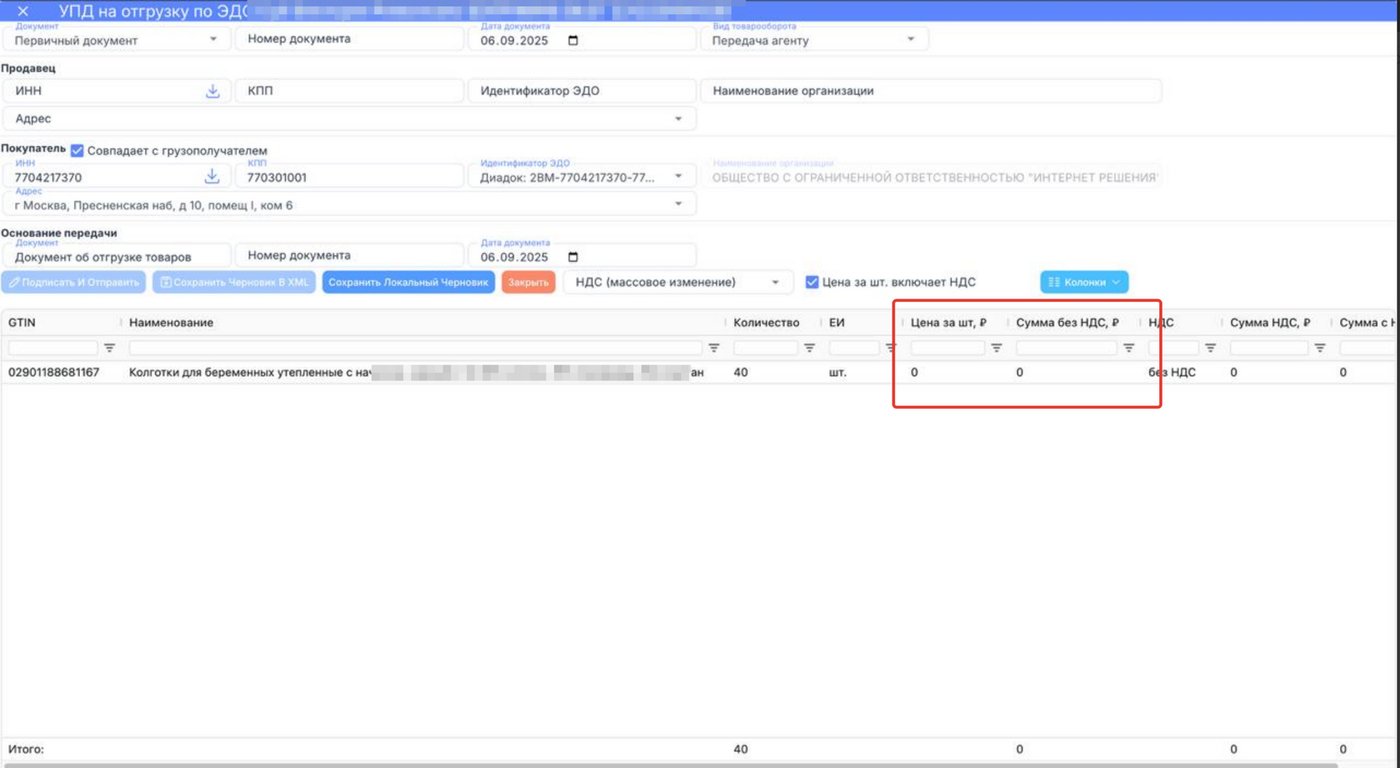Open the GTIN column filter icon
The height and width of the screenshot is (768, 1400).
[x=110, y=348]
